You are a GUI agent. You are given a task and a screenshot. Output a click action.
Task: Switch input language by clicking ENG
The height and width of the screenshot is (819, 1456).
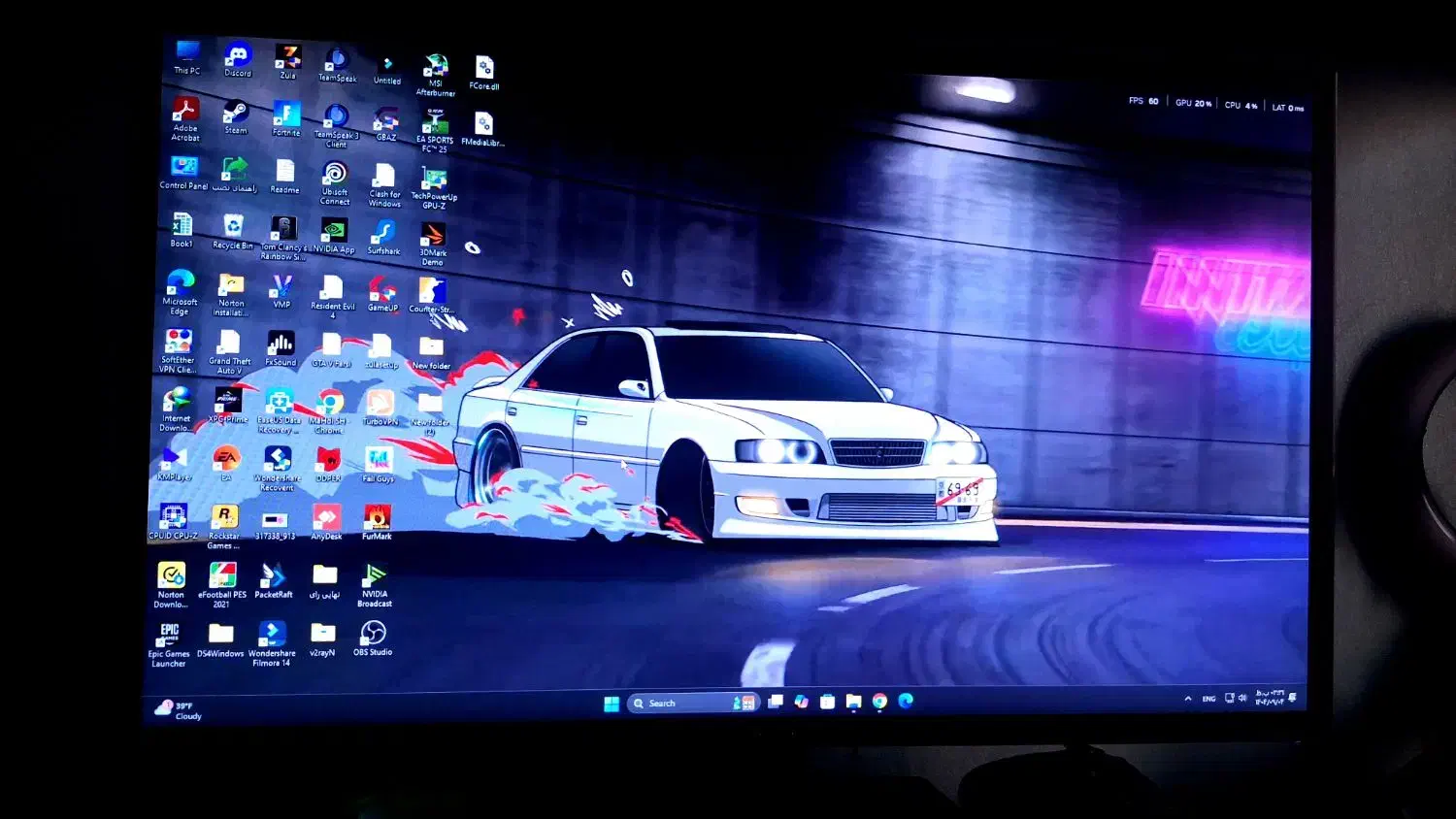pyautogui.click(x=1208, y=698)
